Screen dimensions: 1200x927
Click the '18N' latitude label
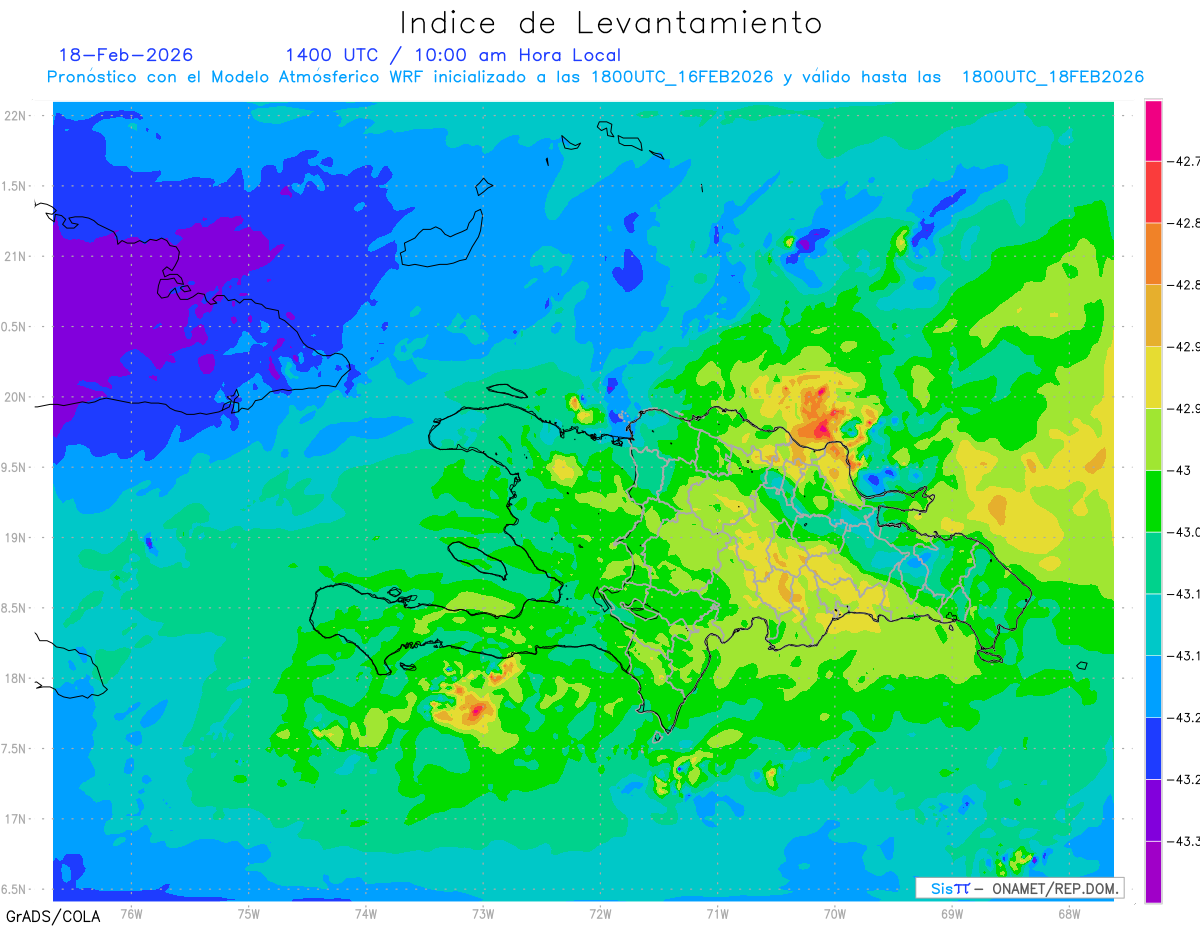tap(17, 679)
